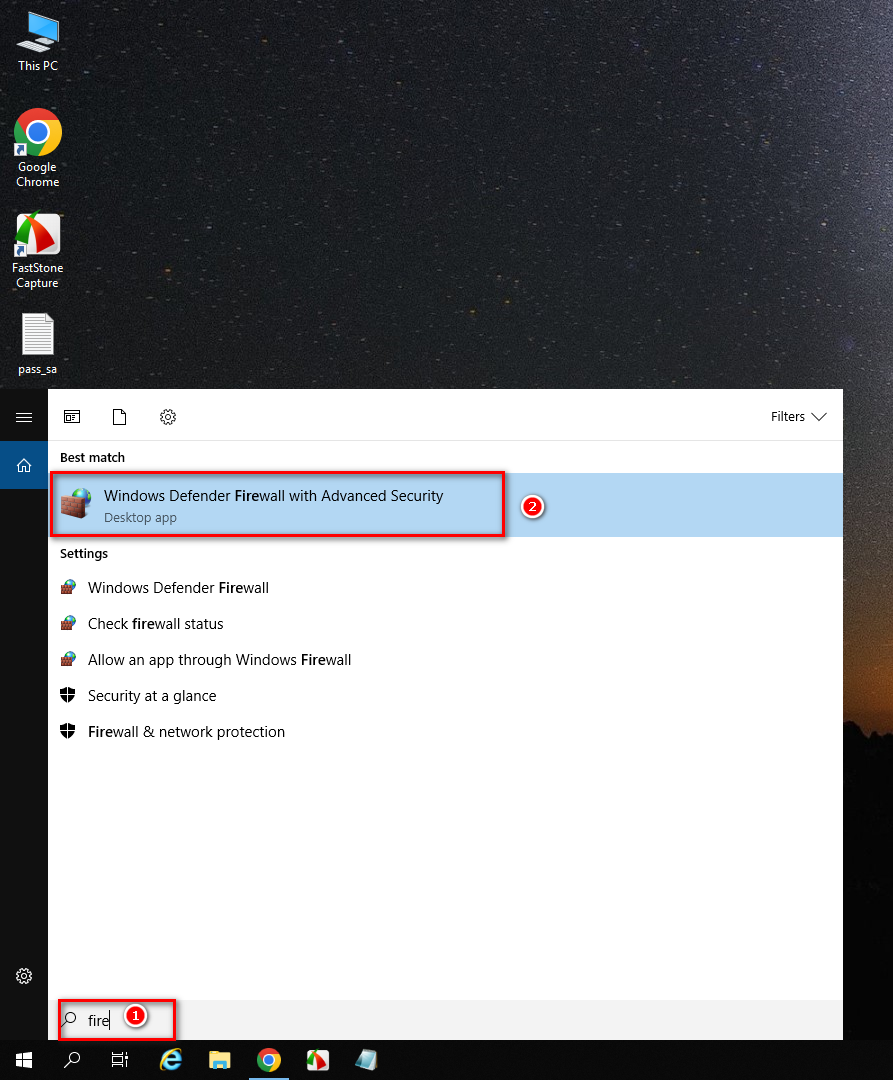
Task: Launch Google Chrome from the desktop
Action: (x=37, y=131)
